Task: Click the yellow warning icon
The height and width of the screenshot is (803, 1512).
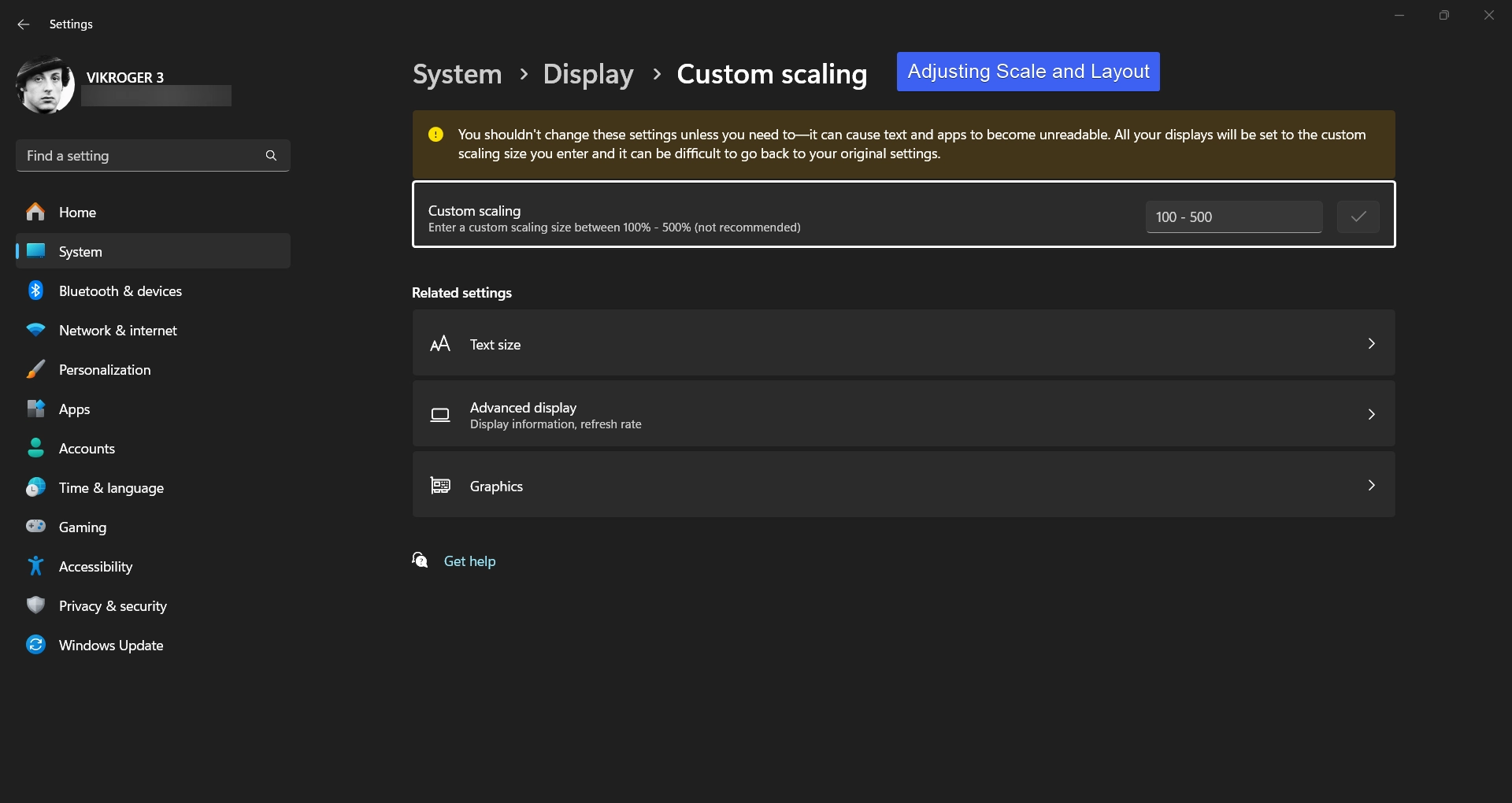Action: (x=435, y=135)
